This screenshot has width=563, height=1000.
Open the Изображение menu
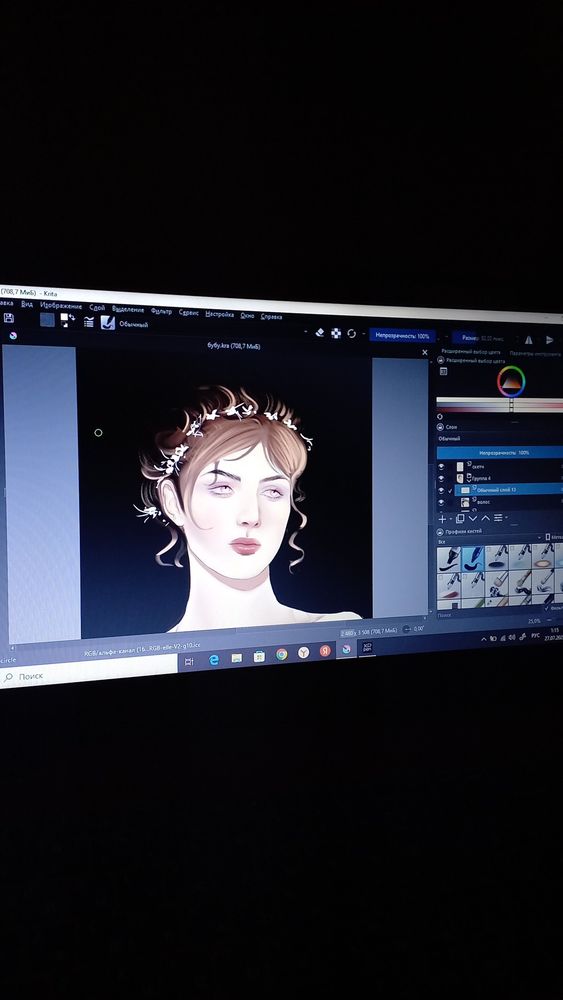61,306
